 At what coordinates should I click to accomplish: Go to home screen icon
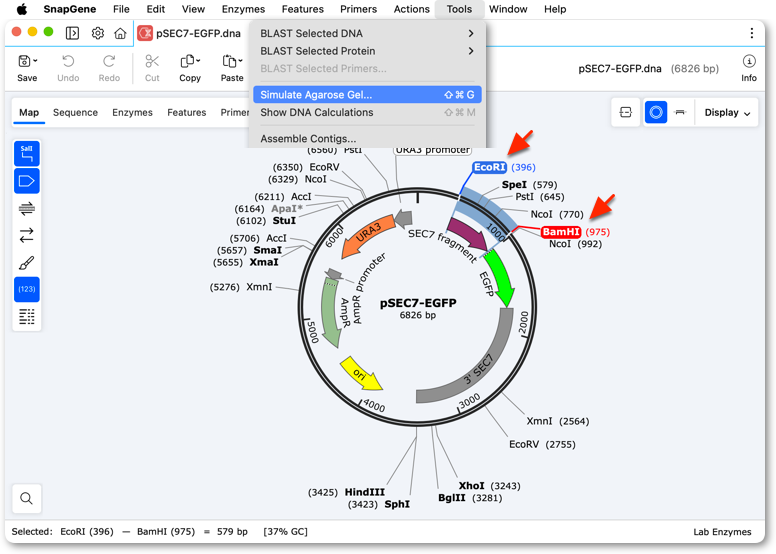[x=120, y=33]
